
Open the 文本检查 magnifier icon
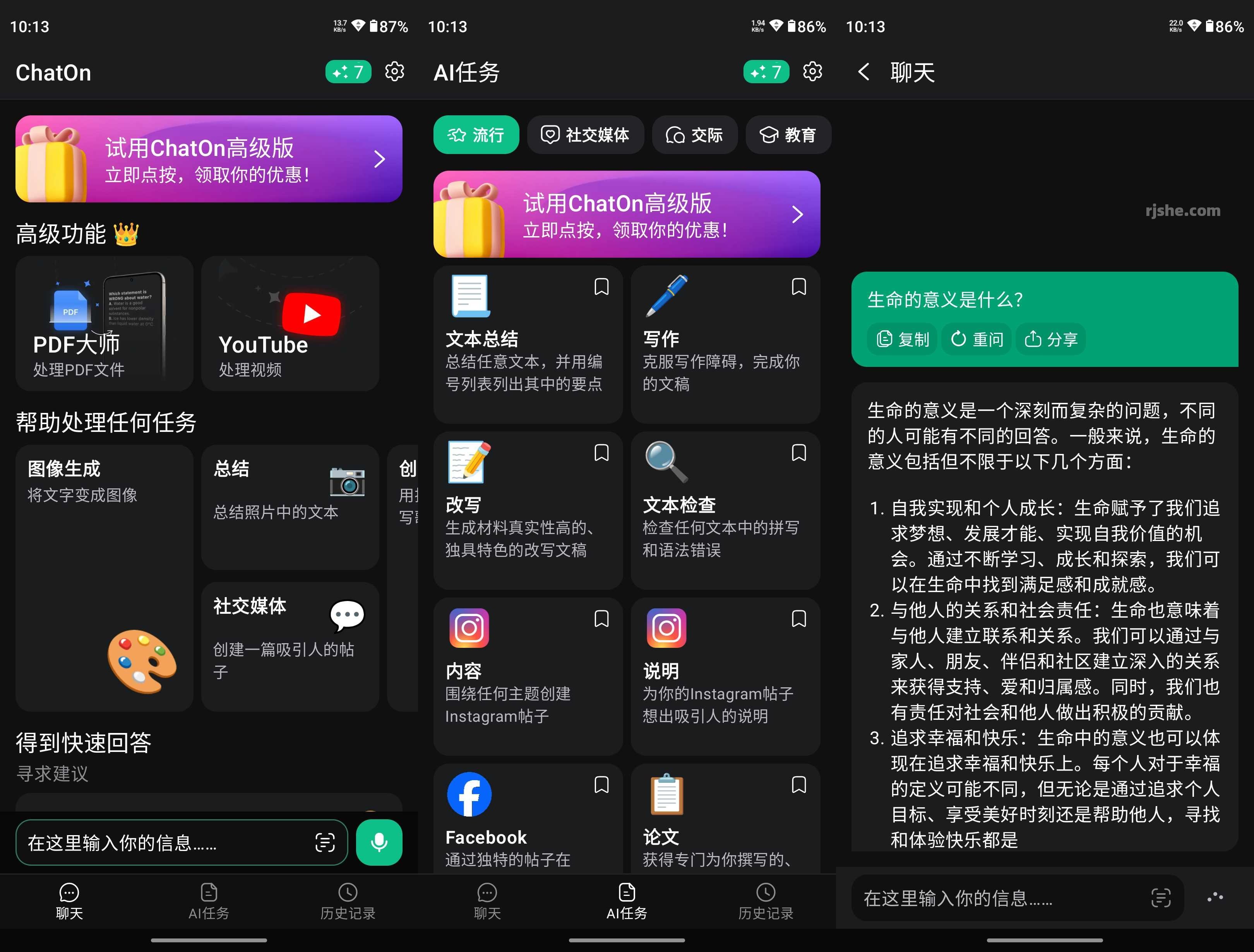pos(667,462)
